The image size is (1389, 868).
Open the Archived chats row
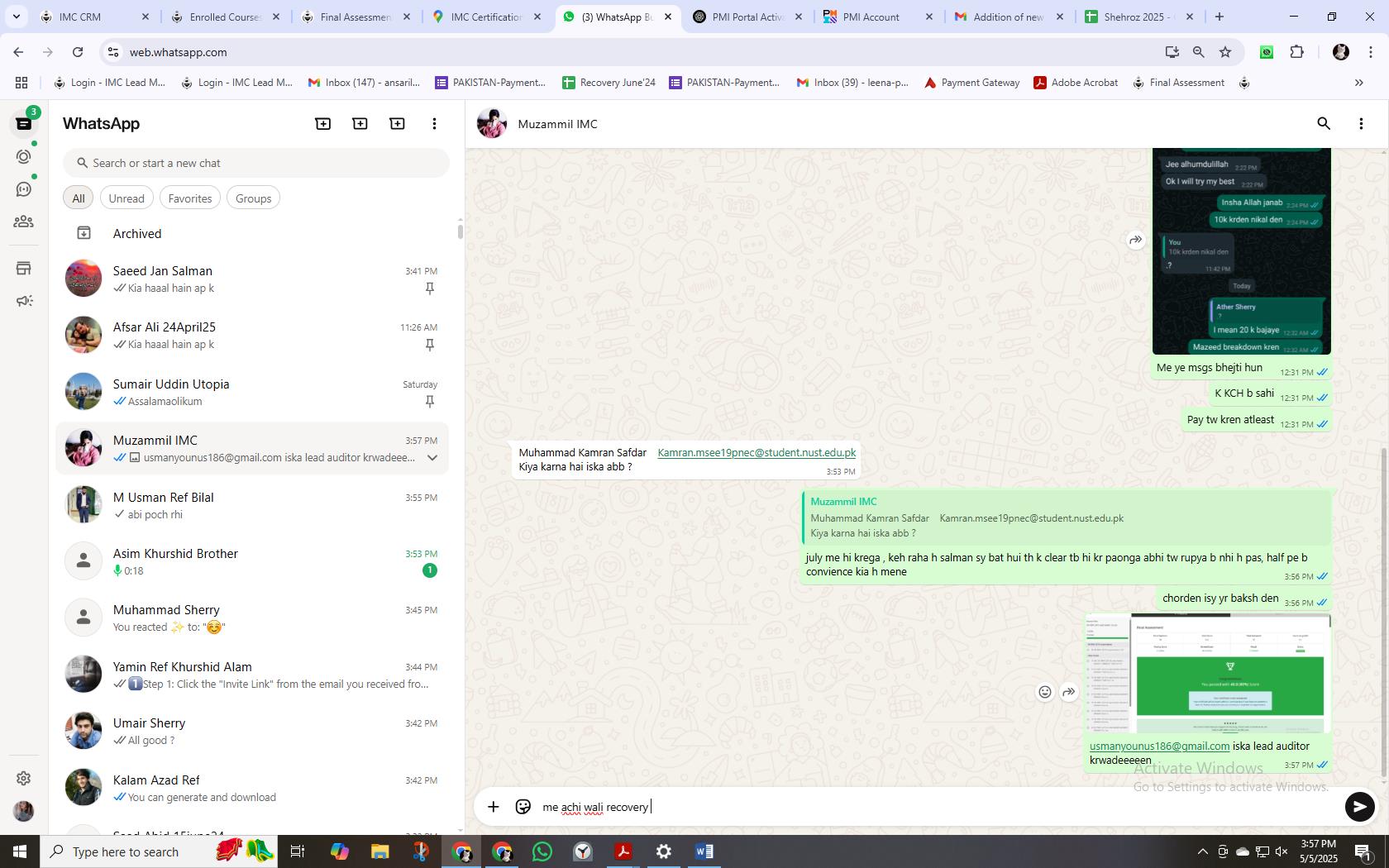252,234
